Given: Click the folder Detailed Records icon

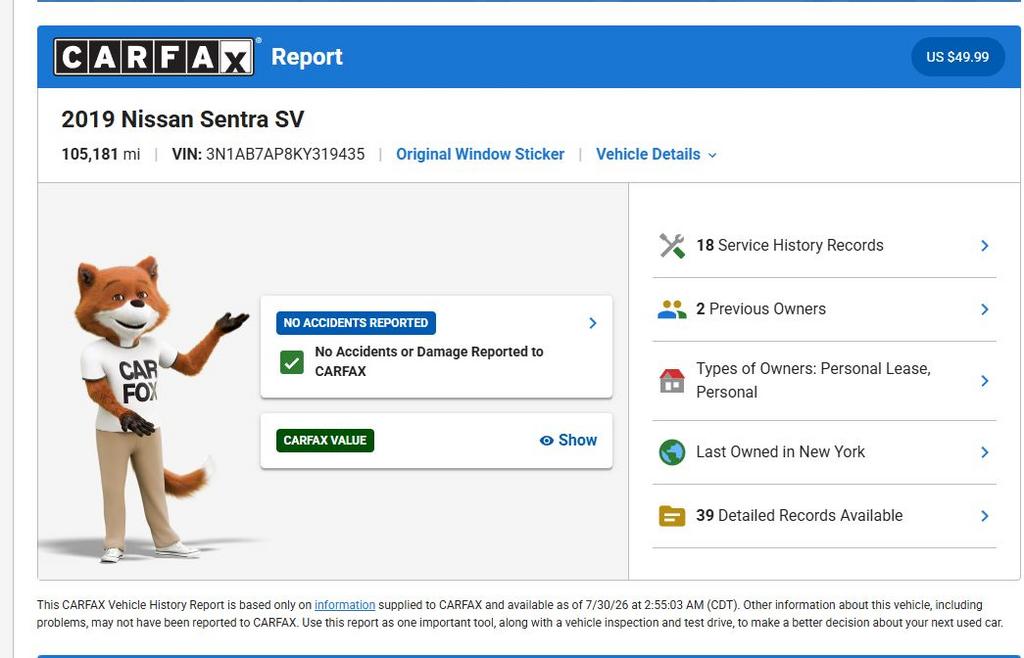Looking at the screenshot, I should tap(671, 516).
